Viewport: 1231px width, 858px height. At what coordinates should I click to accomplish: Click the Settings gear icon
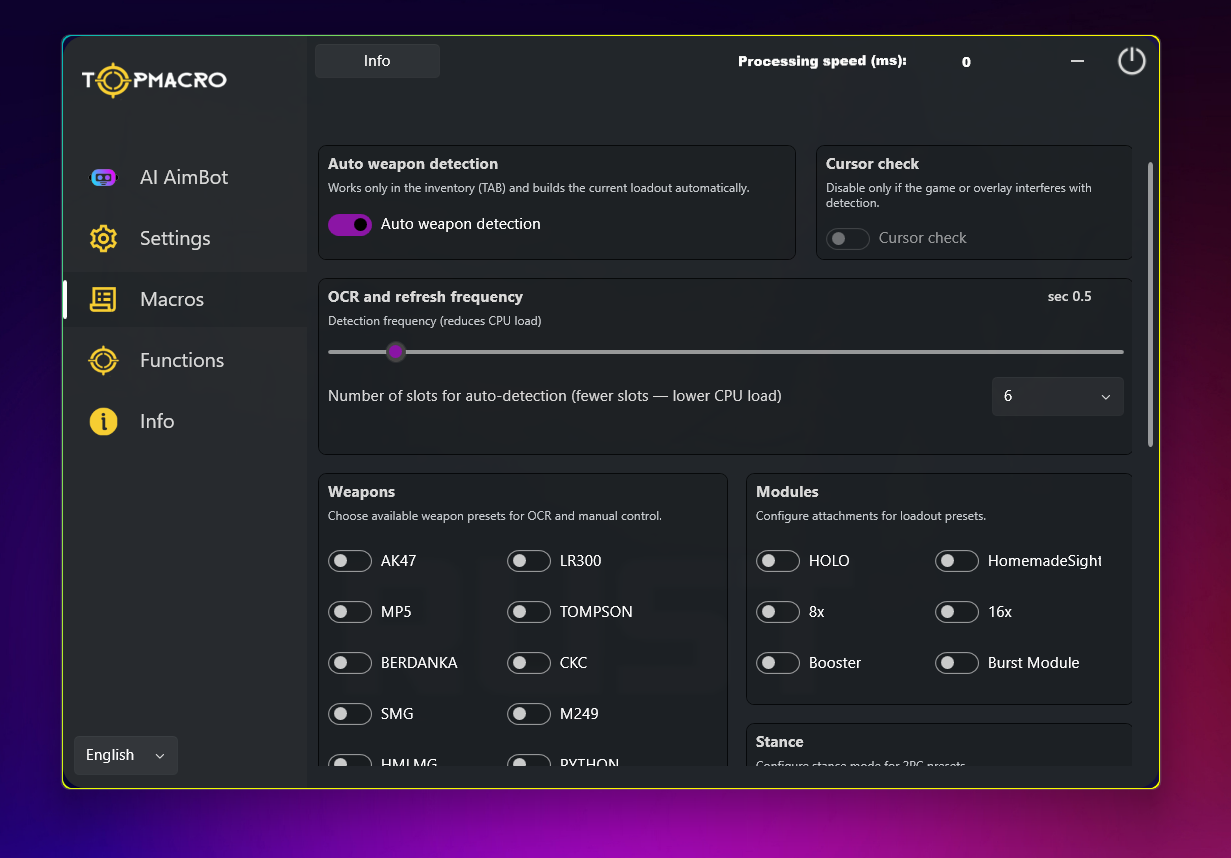(103, 239)
